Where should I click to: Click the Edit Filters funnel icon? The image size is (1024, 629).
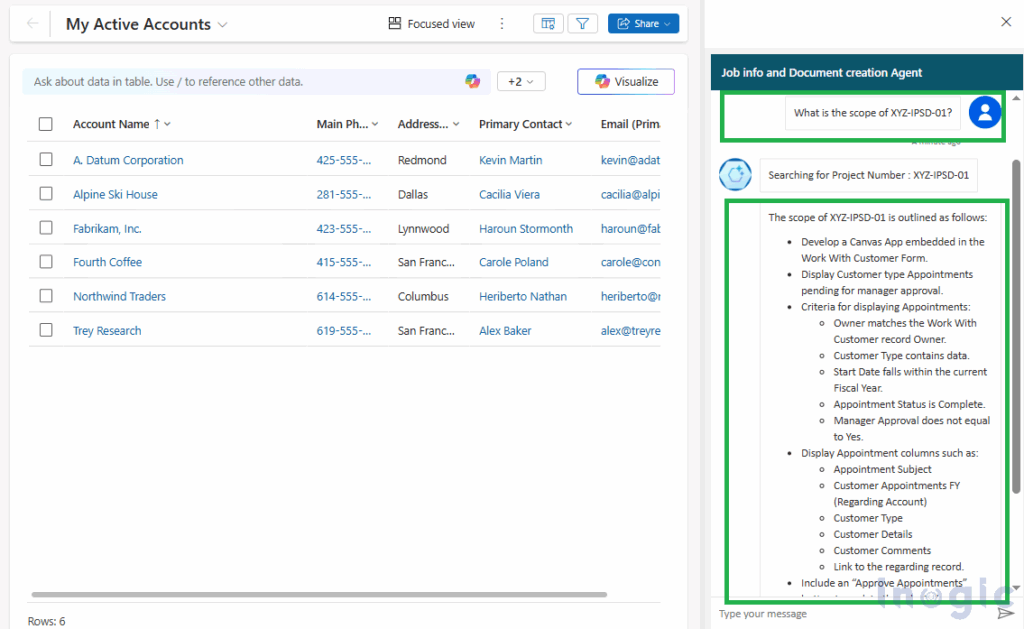583,22
